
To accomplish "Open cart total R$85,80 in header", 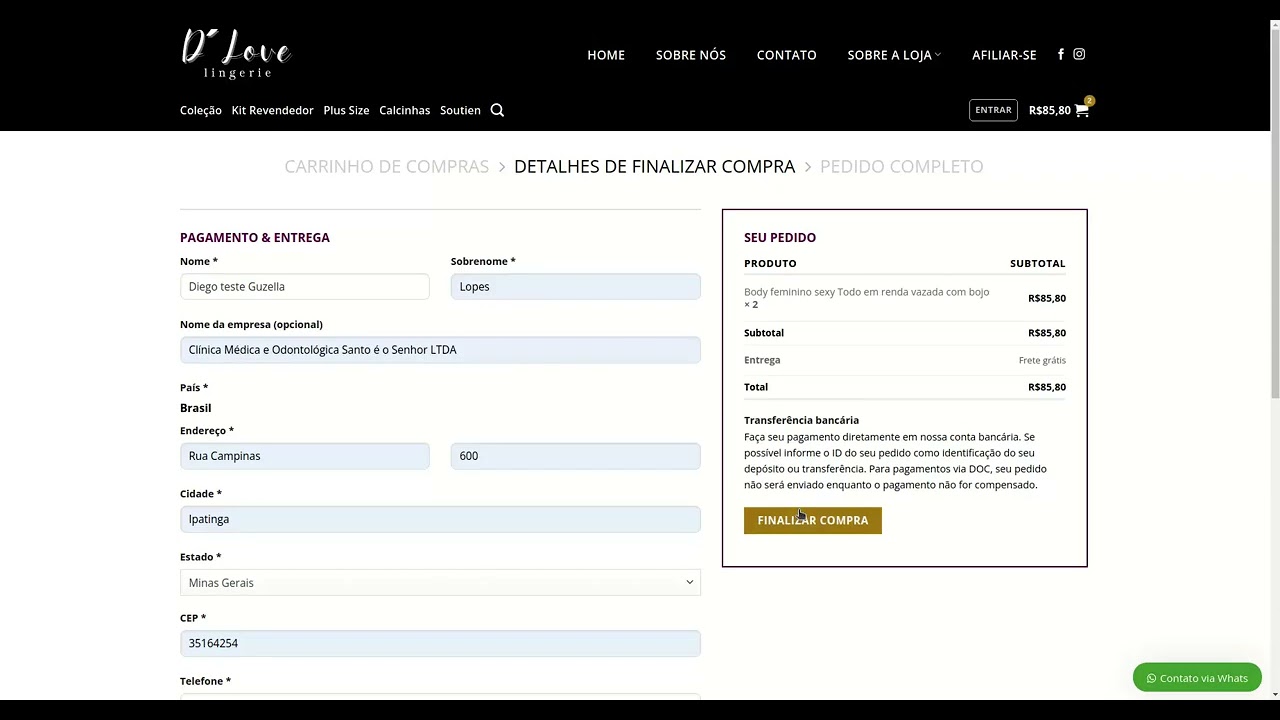I will 1049,110.
